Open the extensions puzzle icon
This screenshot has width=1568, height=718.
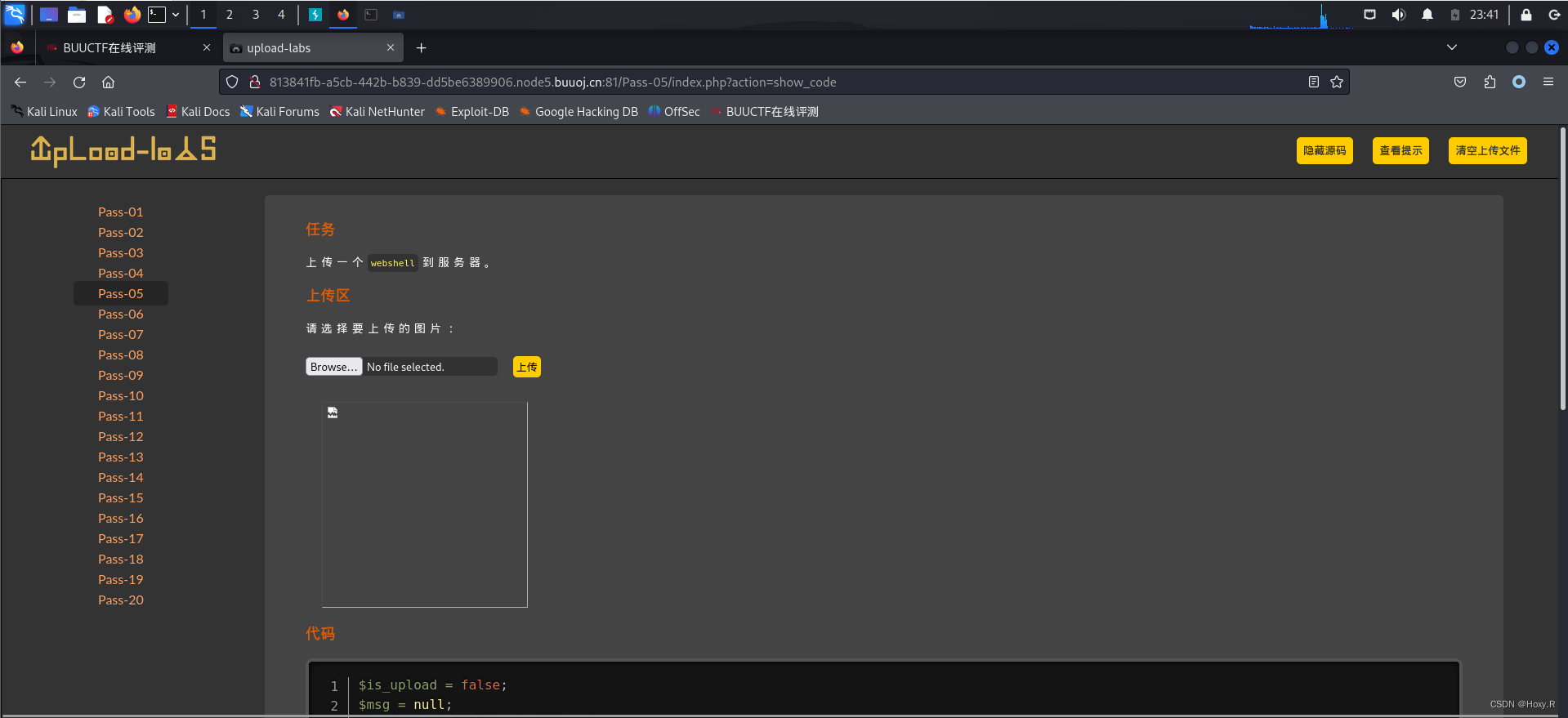(x=1490, y=82)
